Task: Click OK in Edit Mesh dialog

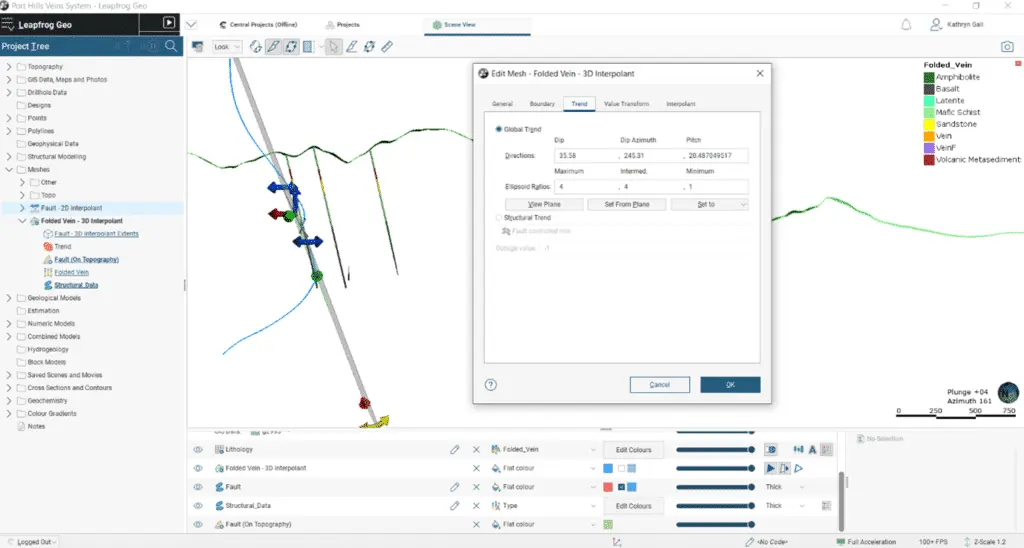Action: 730,385
